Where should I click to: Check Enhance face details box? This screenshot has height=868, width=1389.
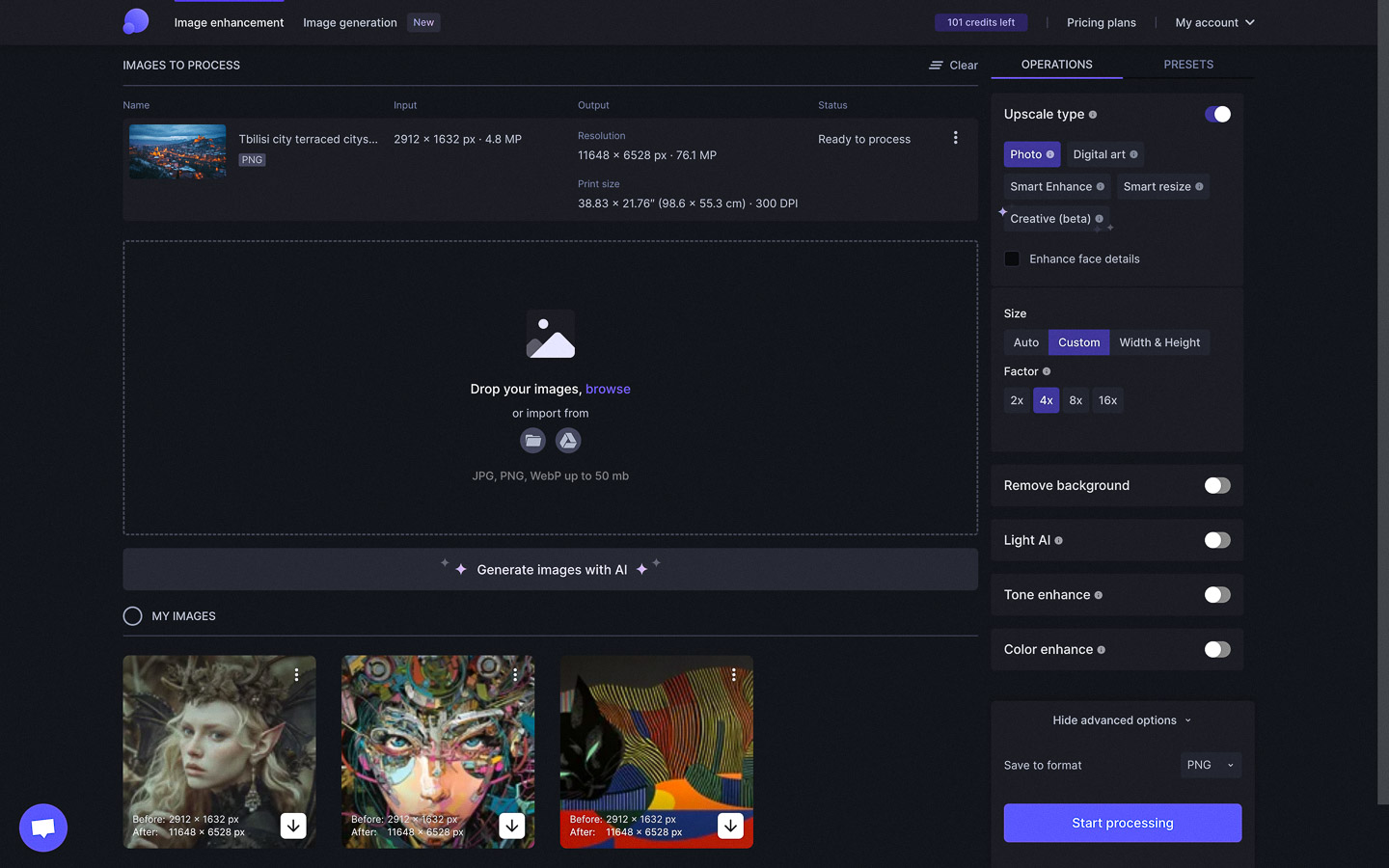[x=1012, y=258]
